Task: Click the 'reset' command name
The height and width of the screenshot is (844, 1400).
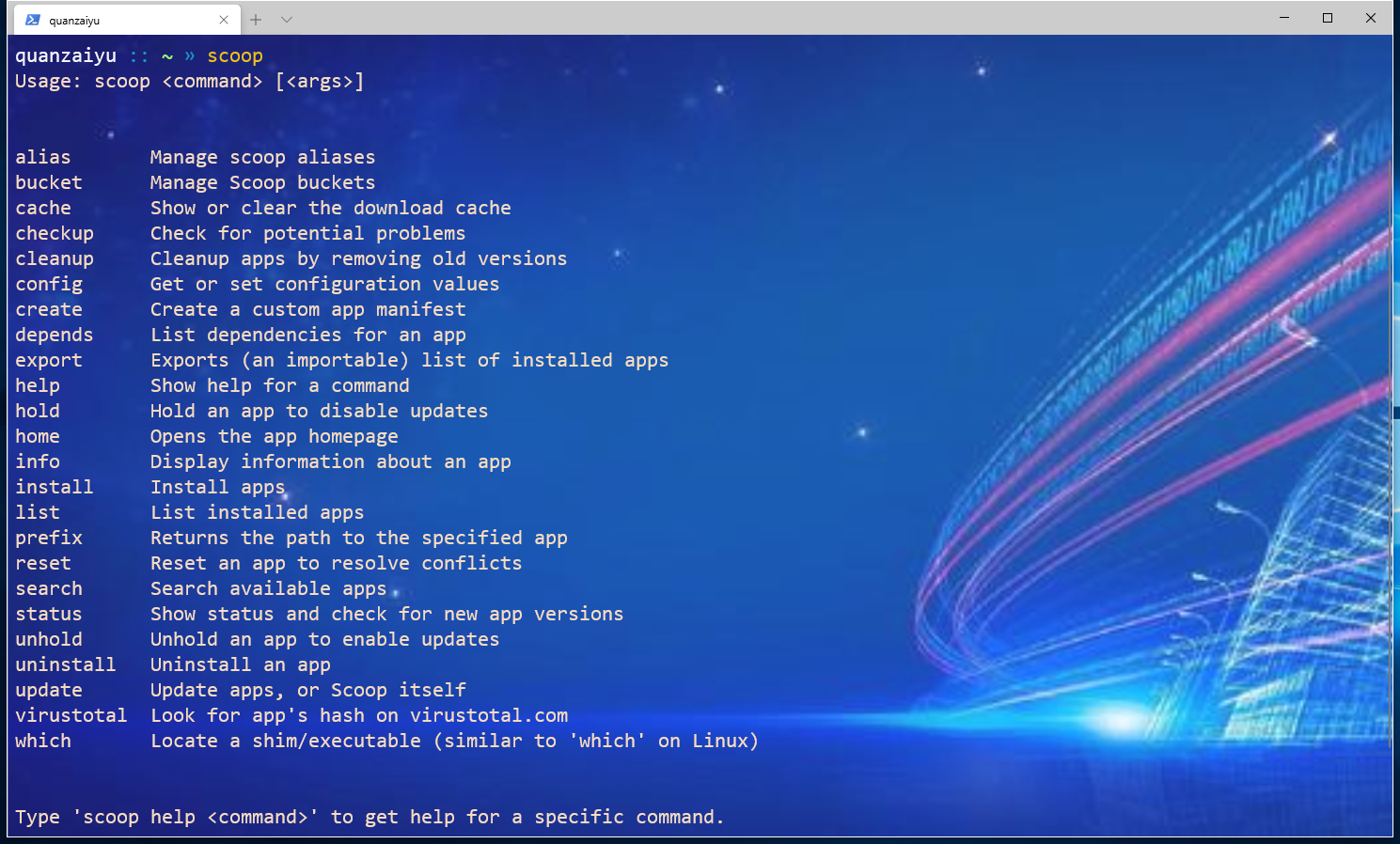Action: point(43,563)
